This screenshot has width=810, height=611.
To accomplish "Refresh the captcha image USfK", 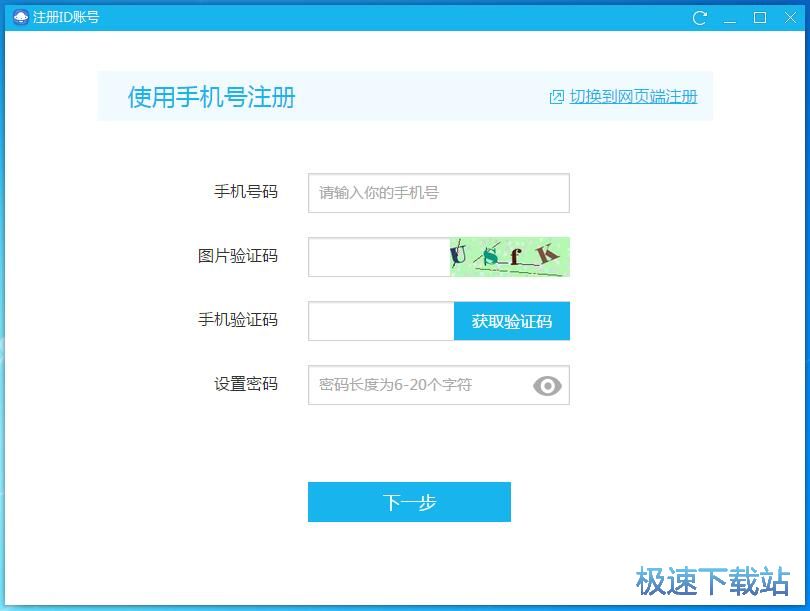I will coord(510,257).
